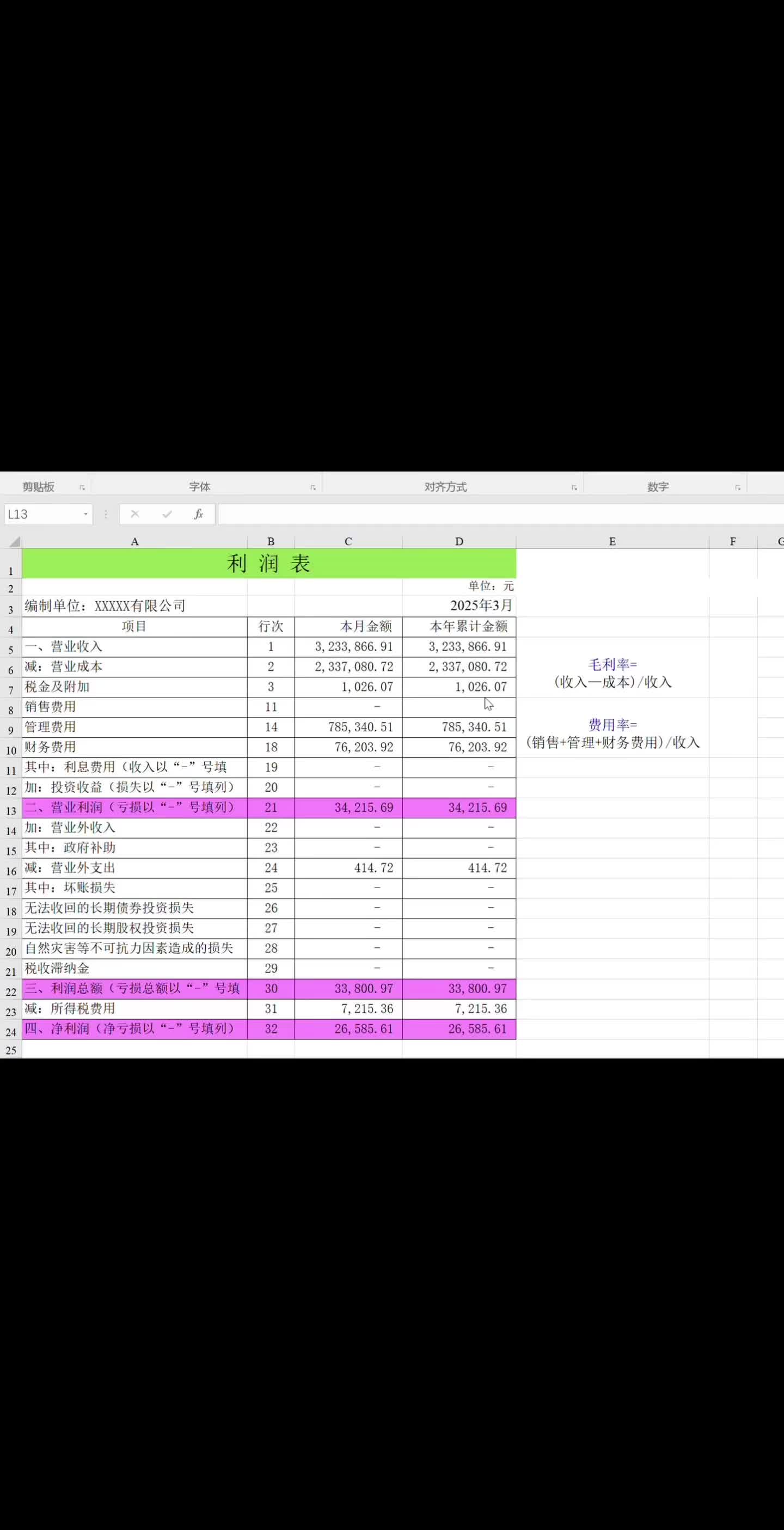Viewport: 784px width, 1530px height.
Task: Open the 数字 group dialog launcher
Action: [738, 488]
